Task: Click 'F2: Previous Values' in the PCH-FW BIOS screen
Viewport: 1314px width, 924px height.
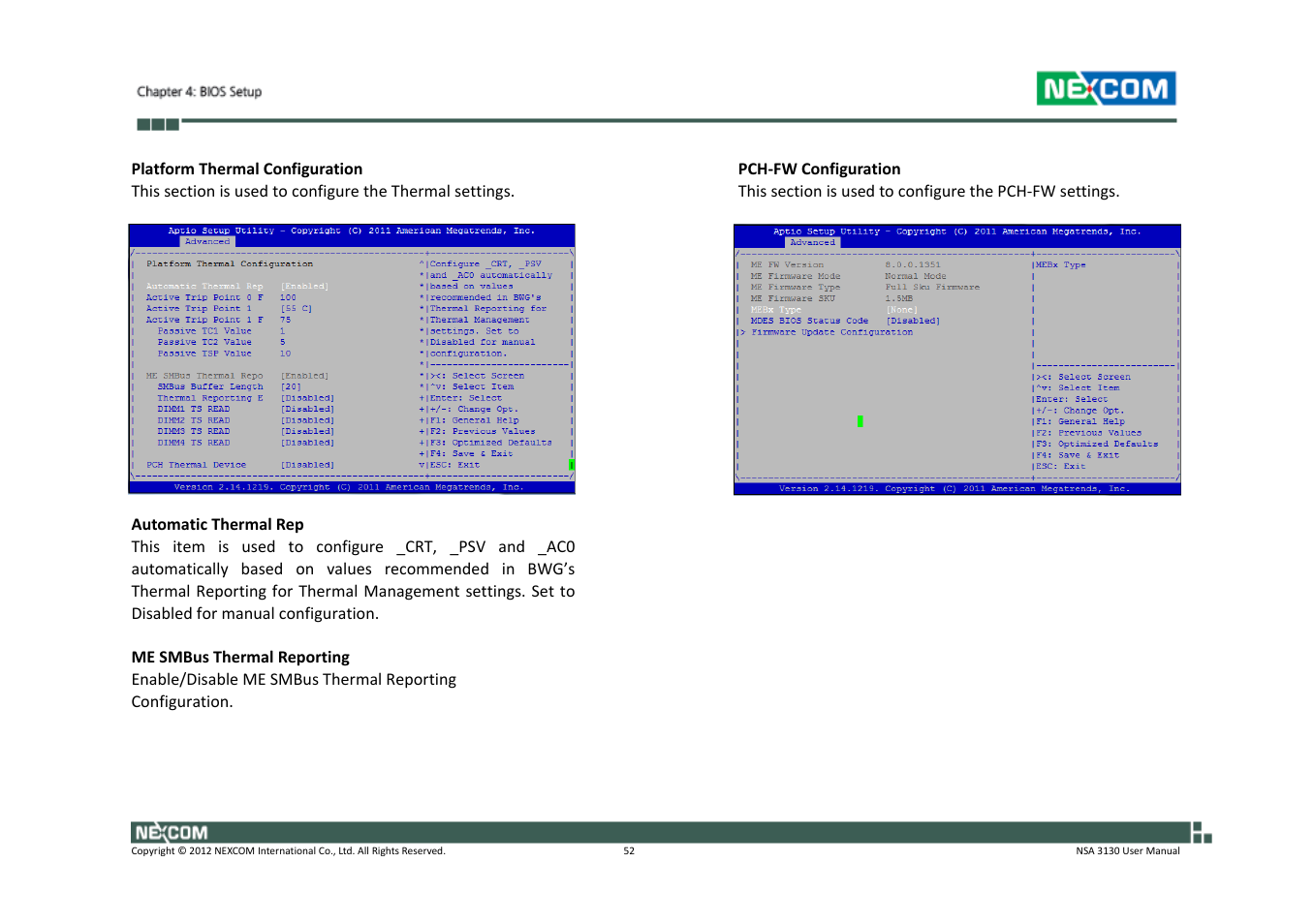Action: pos(1089,433)
